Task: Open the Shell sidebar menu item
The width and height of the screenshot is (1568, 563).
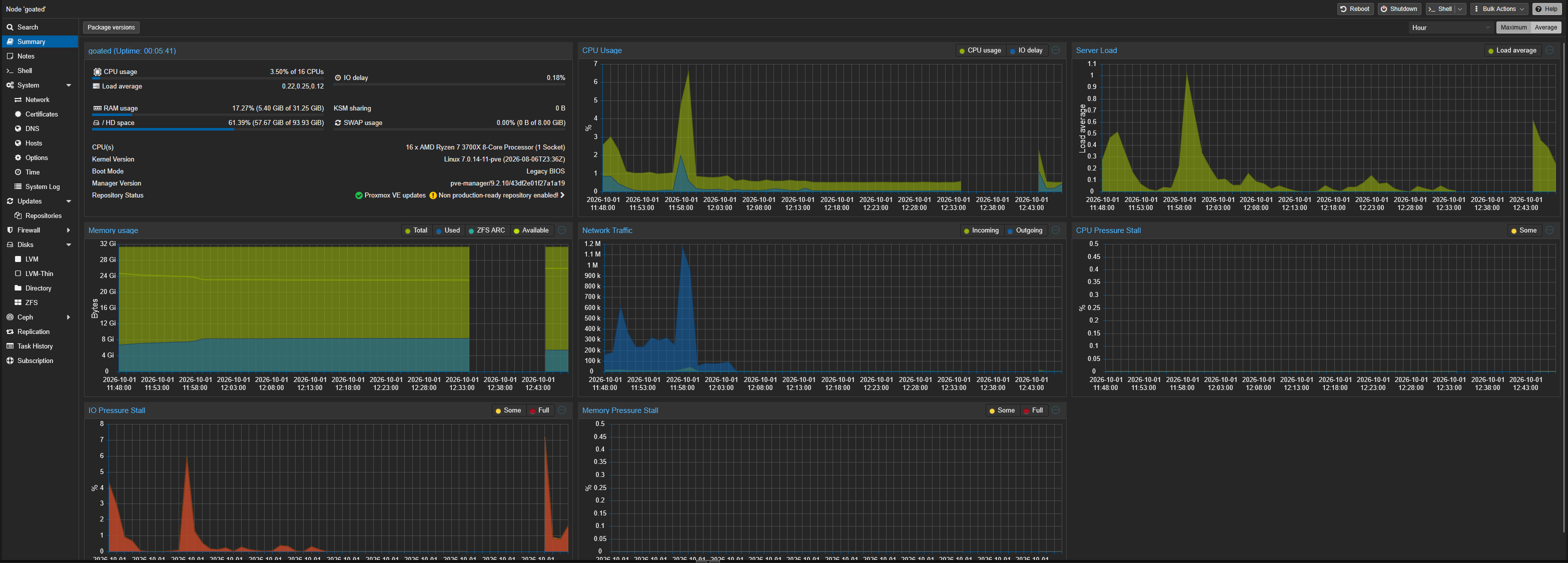Action: 40,70
